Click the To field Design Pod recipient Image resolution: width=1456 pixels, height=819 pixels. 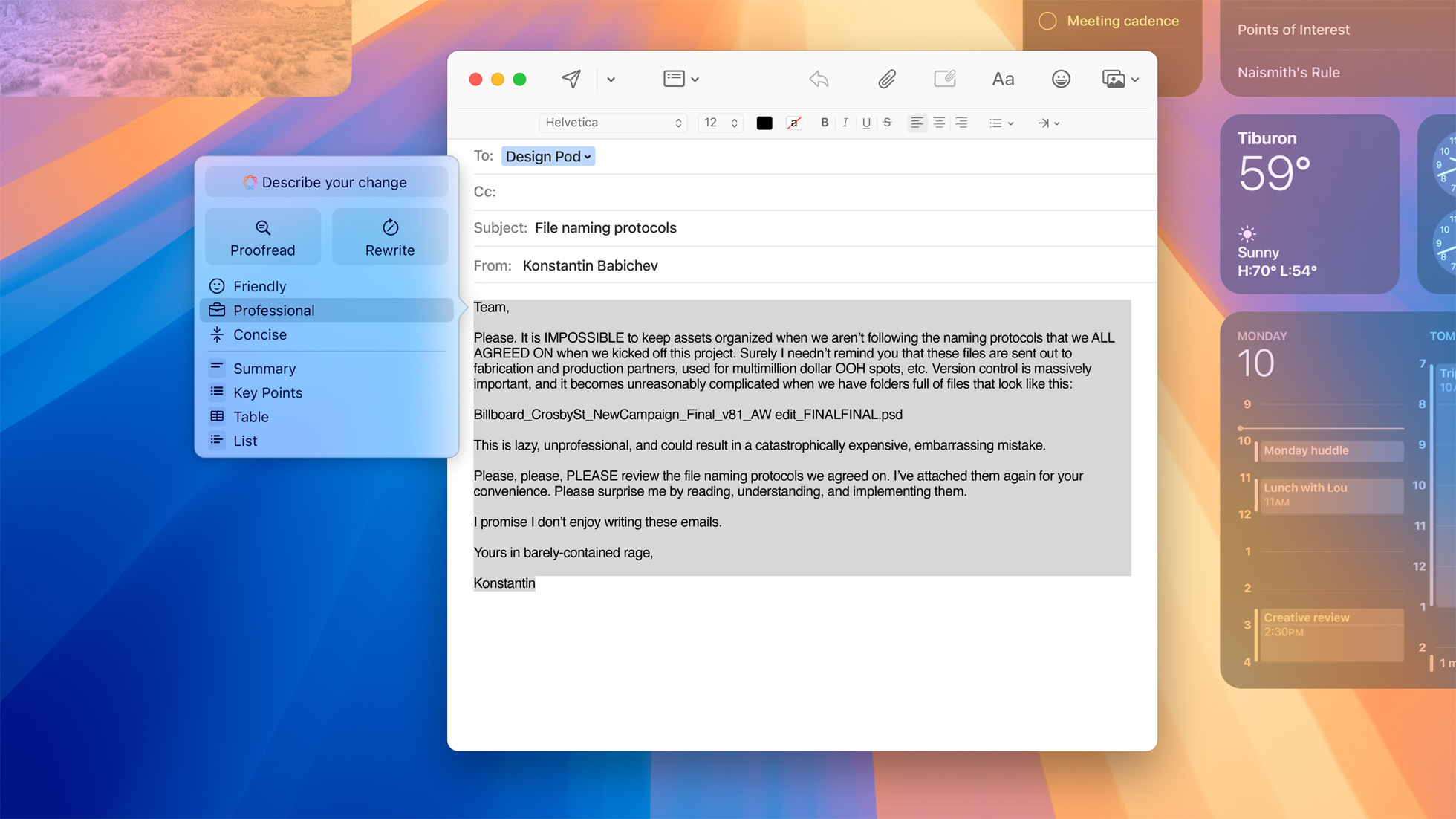click(x=548, y=156)
